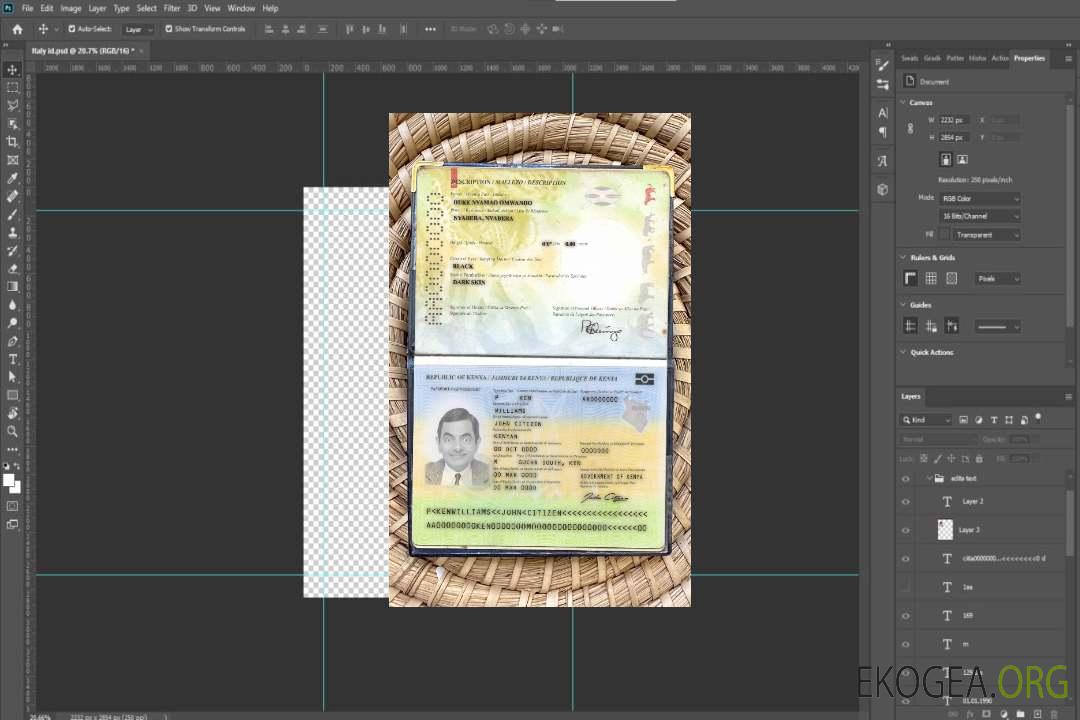
Task: Click the canvas width W field
Action: (x=955, y=120)
